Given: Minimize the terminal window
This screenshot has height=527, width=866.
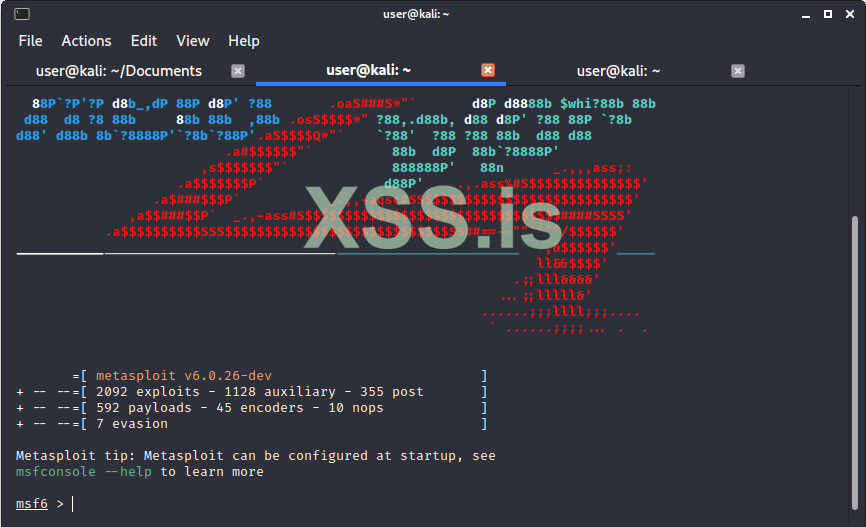Looking at the screenshot, I should (x=806, y=15).
